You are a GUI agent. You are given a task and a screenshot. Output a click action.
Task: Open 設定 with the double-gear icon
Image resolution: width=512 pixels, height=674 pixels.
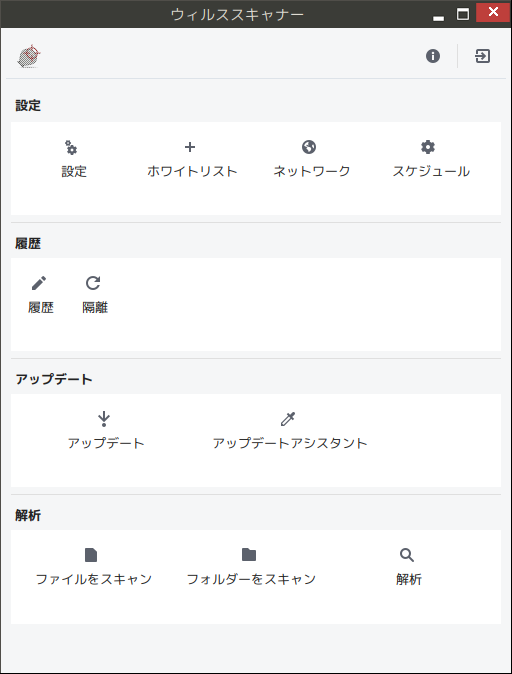click(x=71, y=147)
